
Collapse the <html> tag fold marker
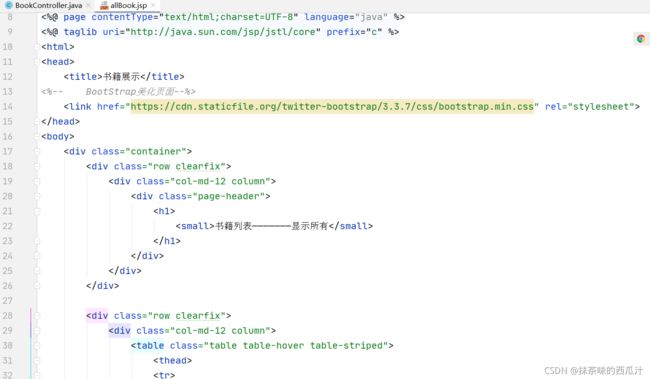[37, 47]
